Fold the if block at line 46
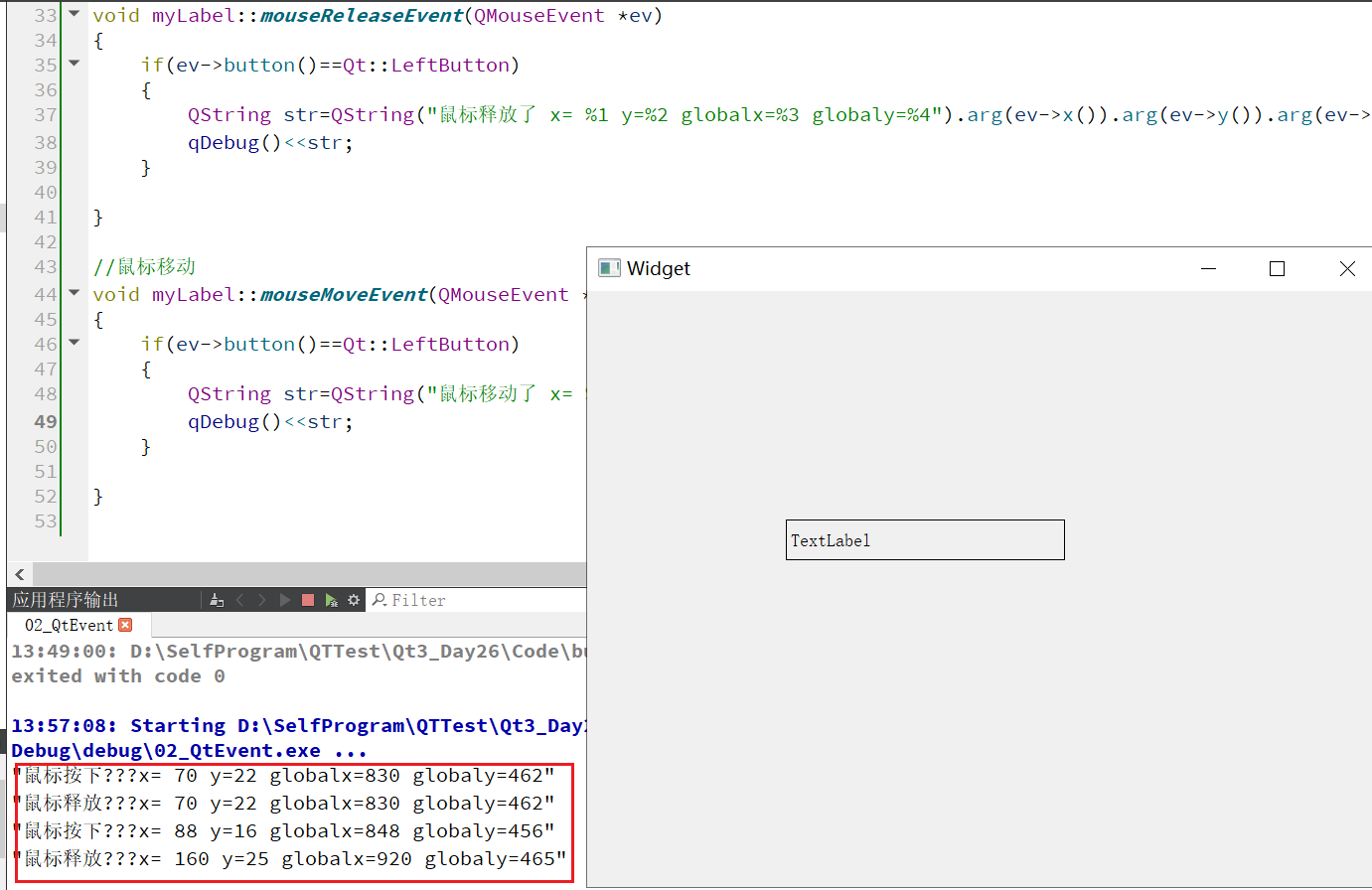 [x=75, y=343]
